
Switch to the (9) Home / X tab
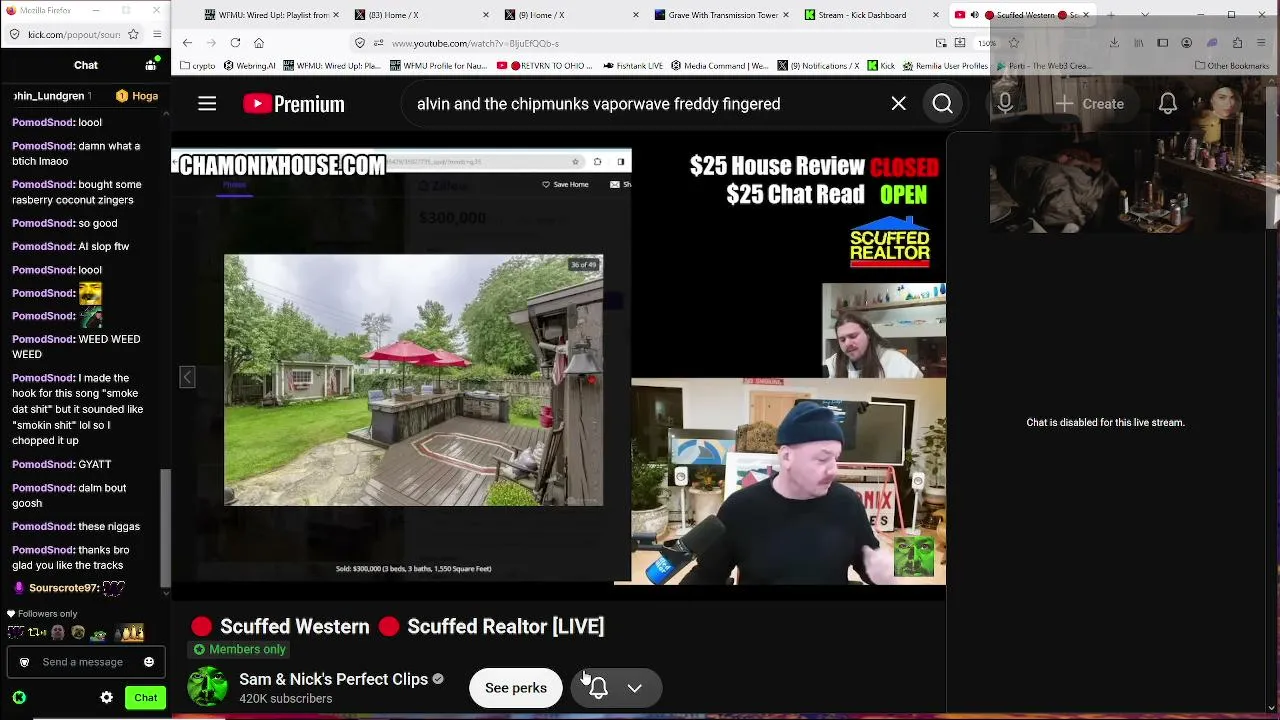570,15
